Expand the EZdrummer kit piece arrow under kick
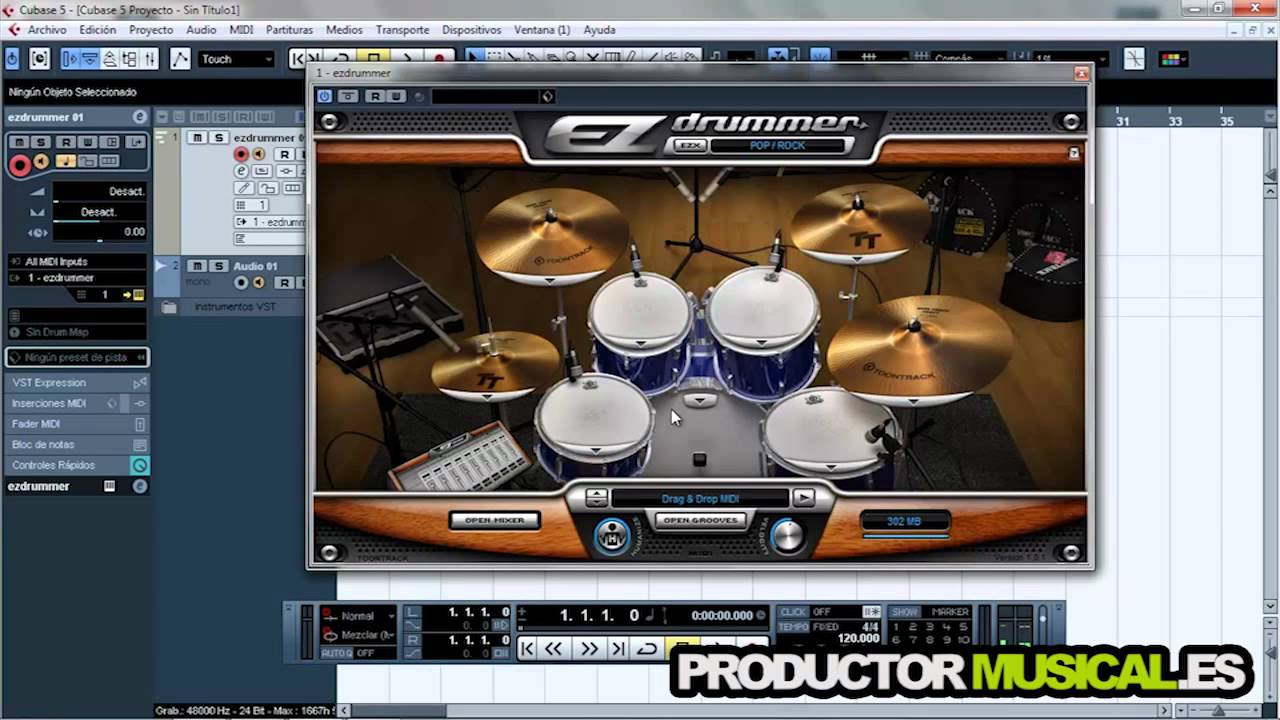This screenshot has height=720, width=1280. tap(700, 400)
